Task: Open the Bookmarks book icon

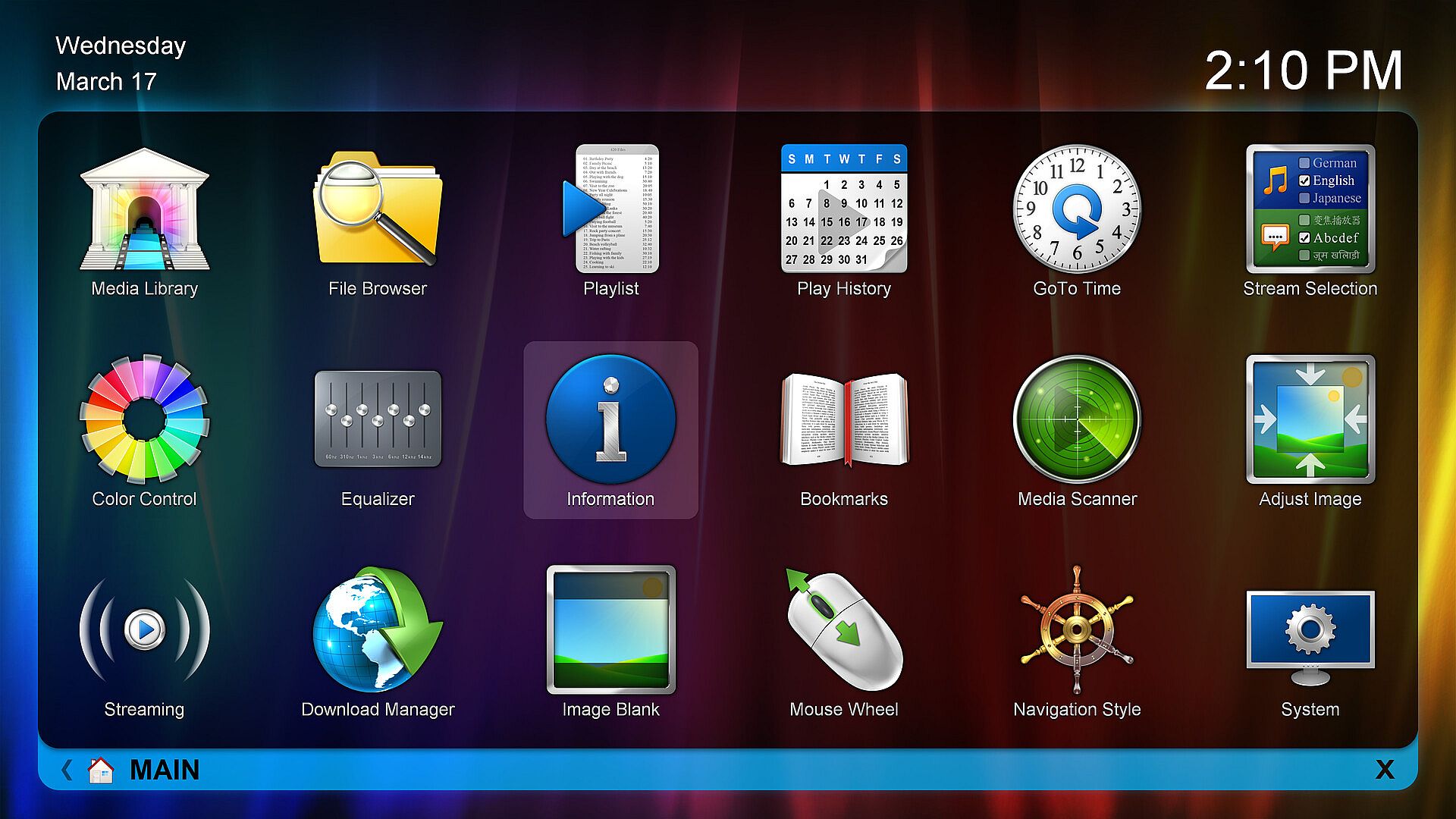Action: 844,419
